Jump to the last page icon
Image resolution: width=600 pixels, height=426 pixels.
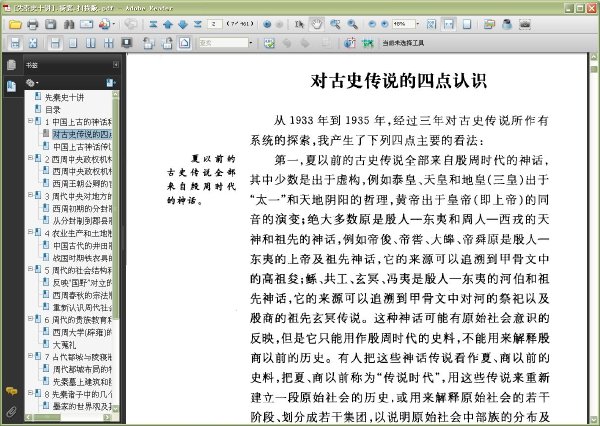[197, 24]
